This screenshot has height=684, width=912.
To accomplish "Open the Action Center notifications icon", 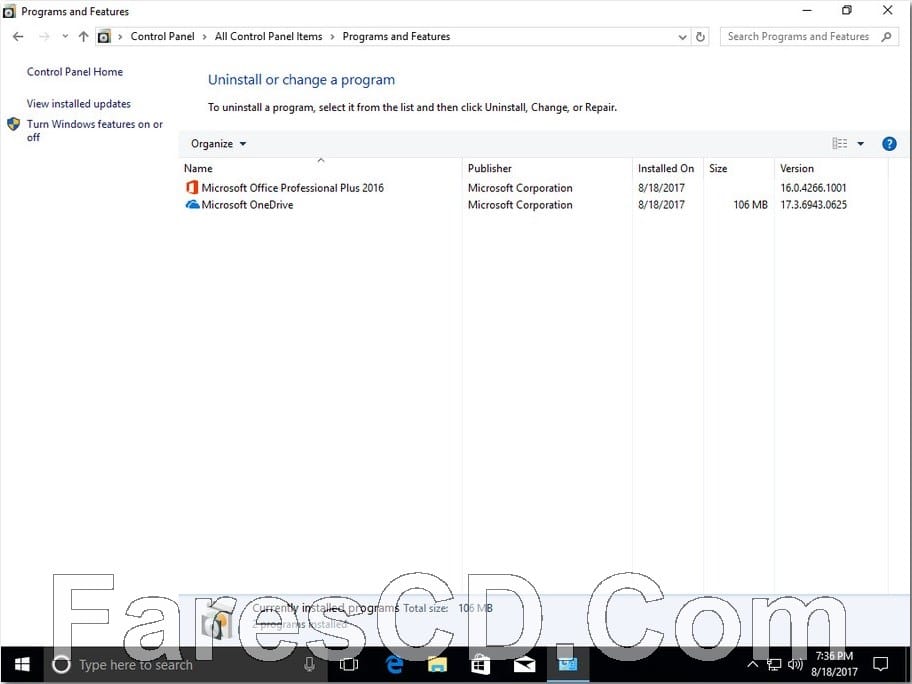I will click(881, 664).
